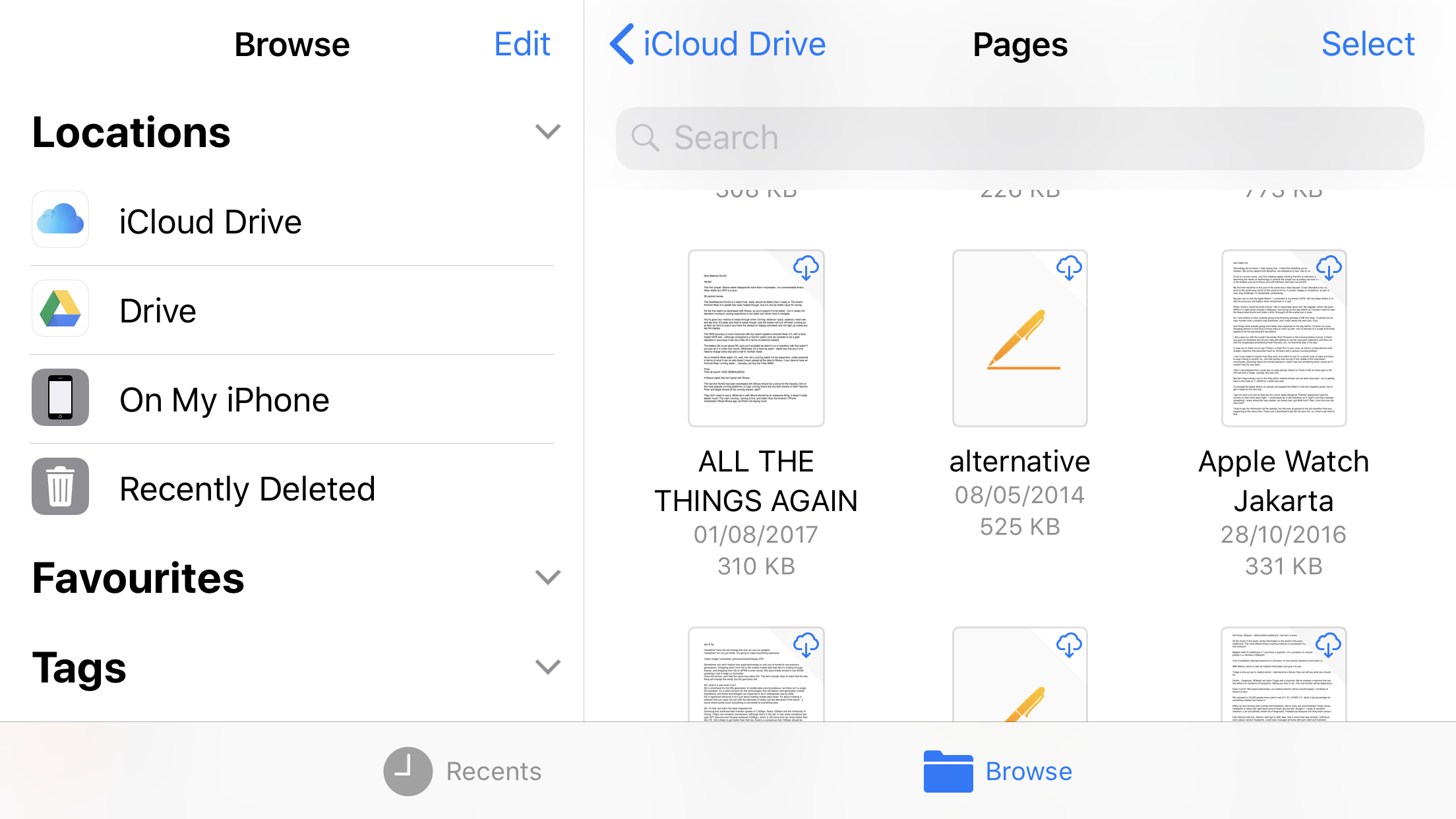Image resolution: width=1456 pixels, height=819 pixels.
Task: Tap the Select button
Action: click(x=1368, y=44)
